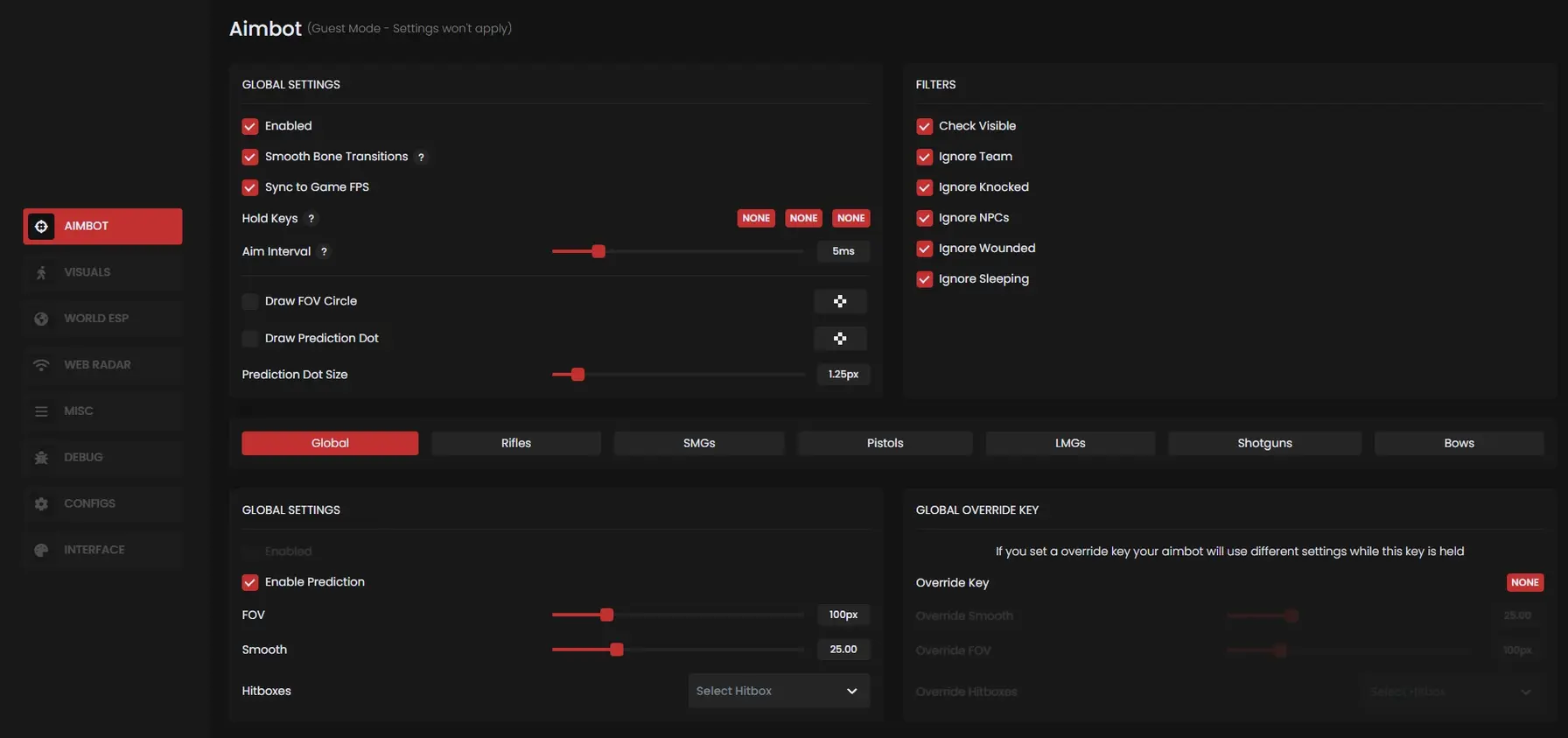Enable the Draw Prediction Dot checkbox

click(250, 338)
